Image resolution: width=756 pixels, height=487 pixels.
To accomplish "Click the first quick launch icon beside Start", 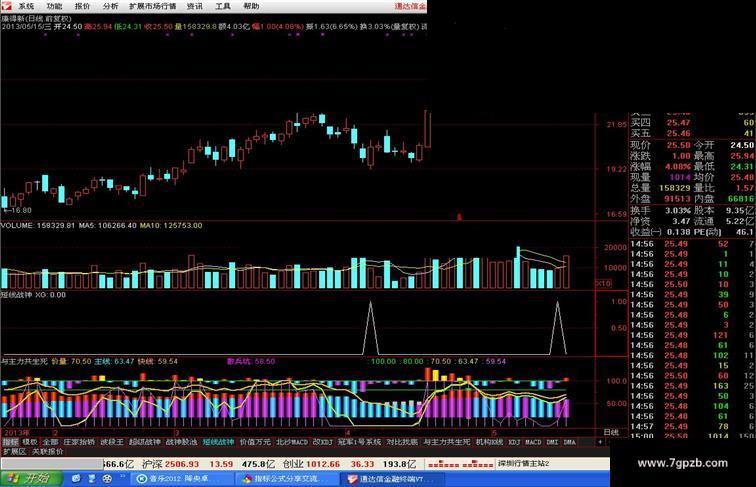I will pyautogui.click(x=76, y=479).
